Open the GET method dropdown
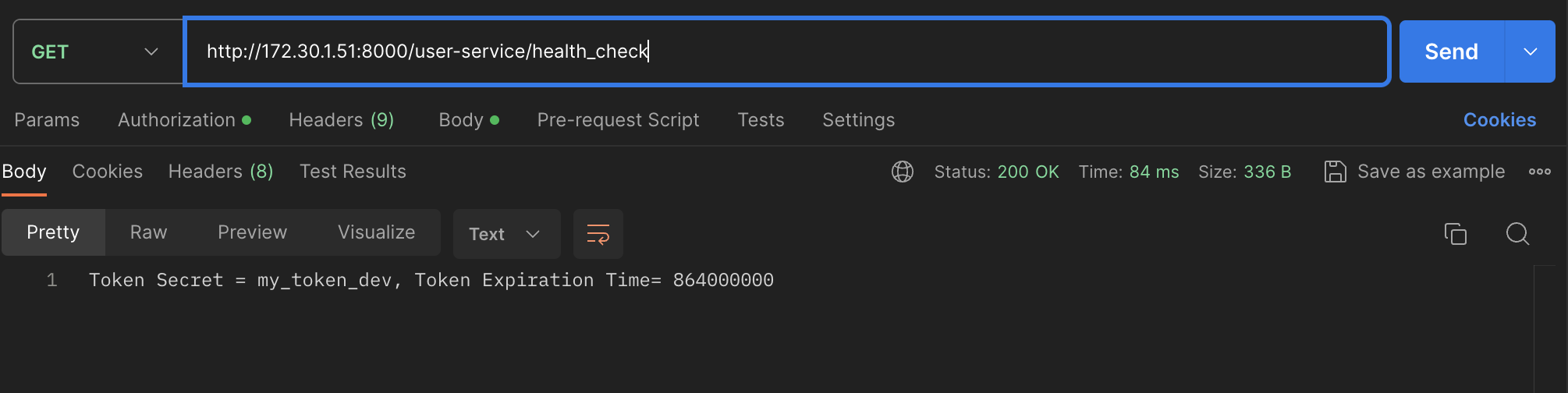This screenshot has height=393, width=1568. [x=98, y=51]
